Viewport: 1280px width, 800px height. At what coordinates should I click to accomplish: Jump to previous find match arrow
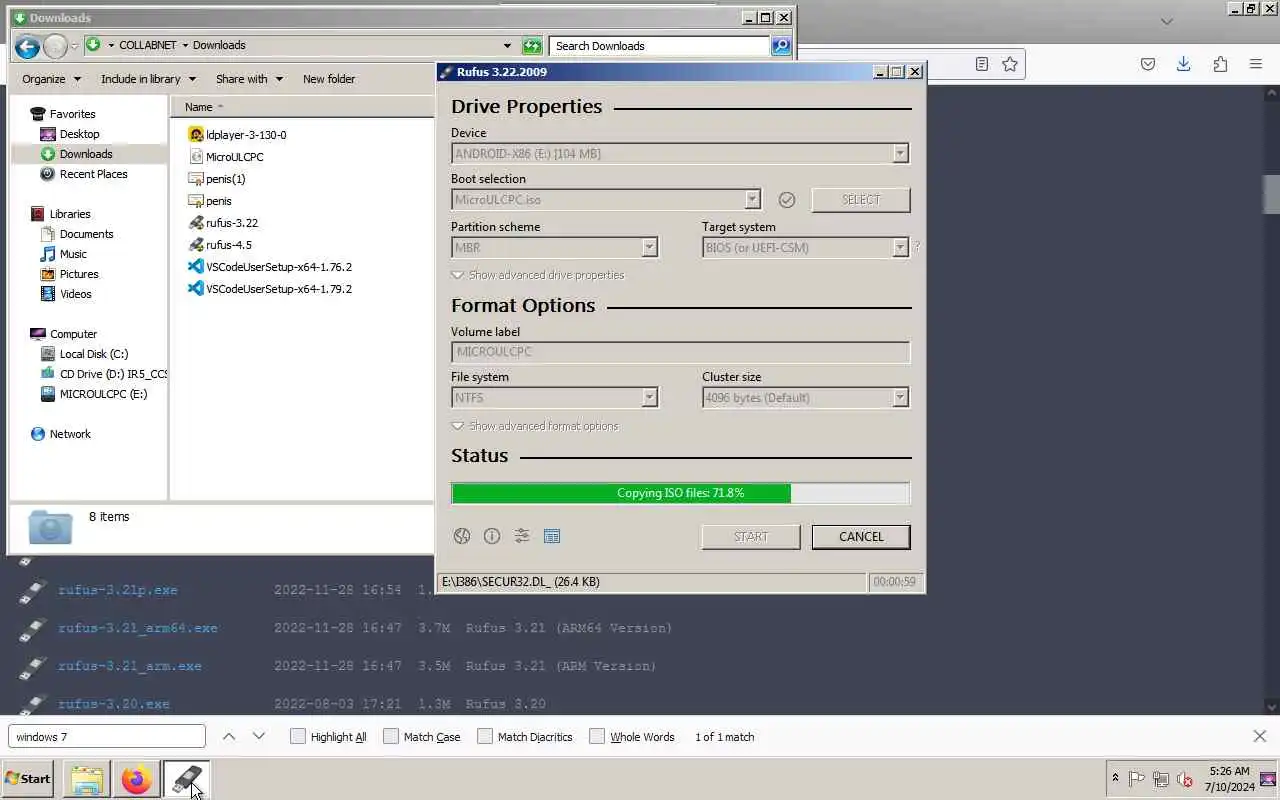[229, 736]
